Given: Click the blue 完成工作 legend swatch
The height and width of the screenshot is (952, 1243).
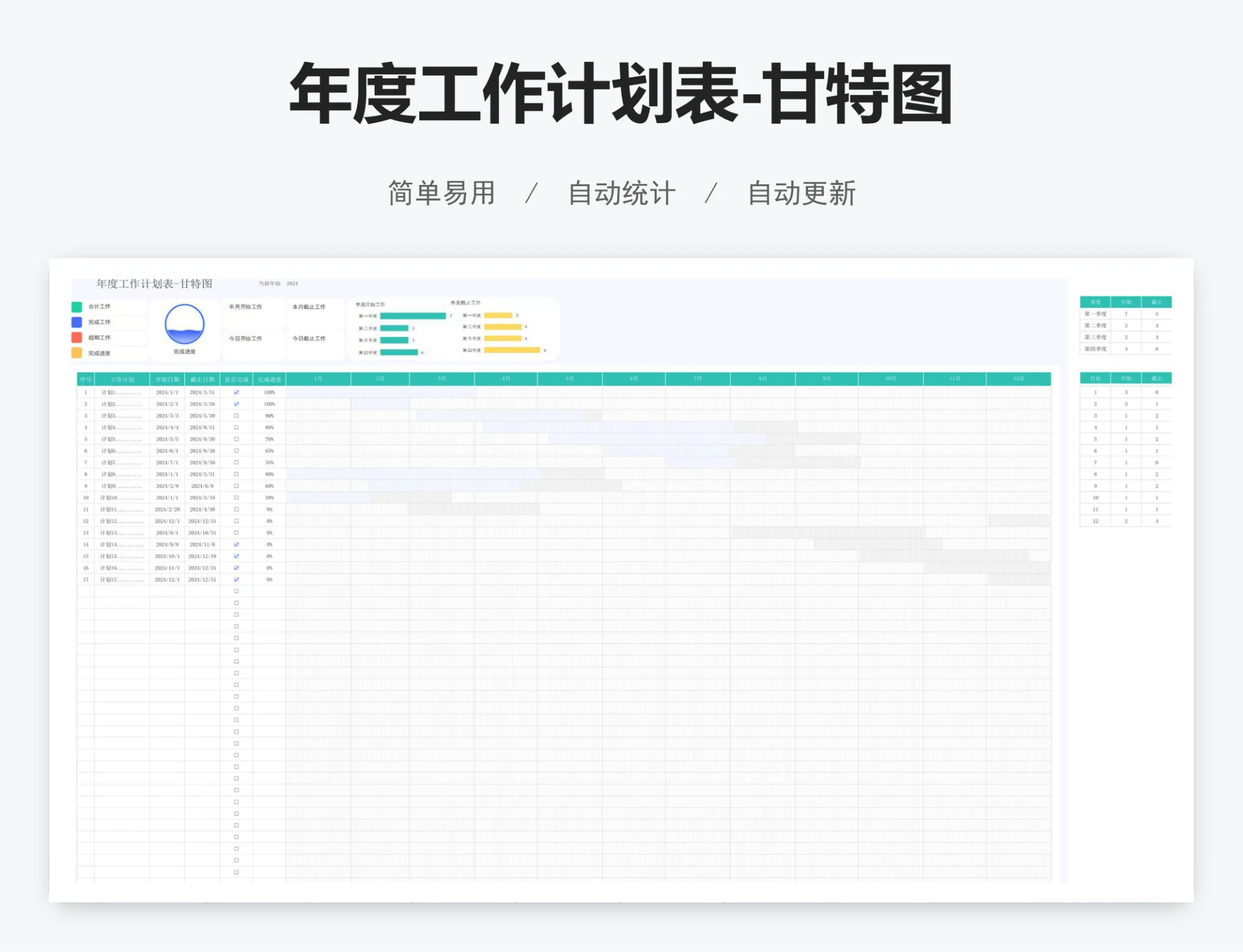Looking at the screenshot, I should (76, 322).
